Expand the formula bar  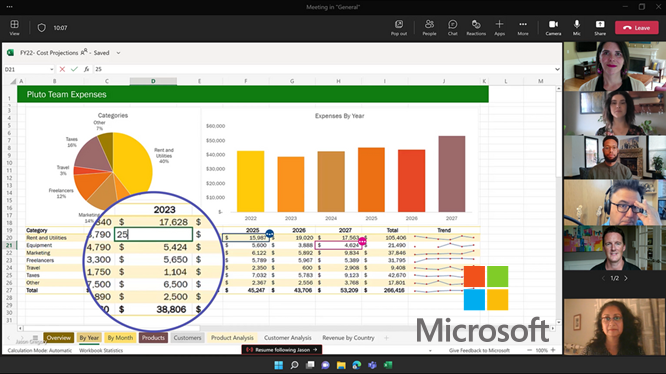coord(557,69)
